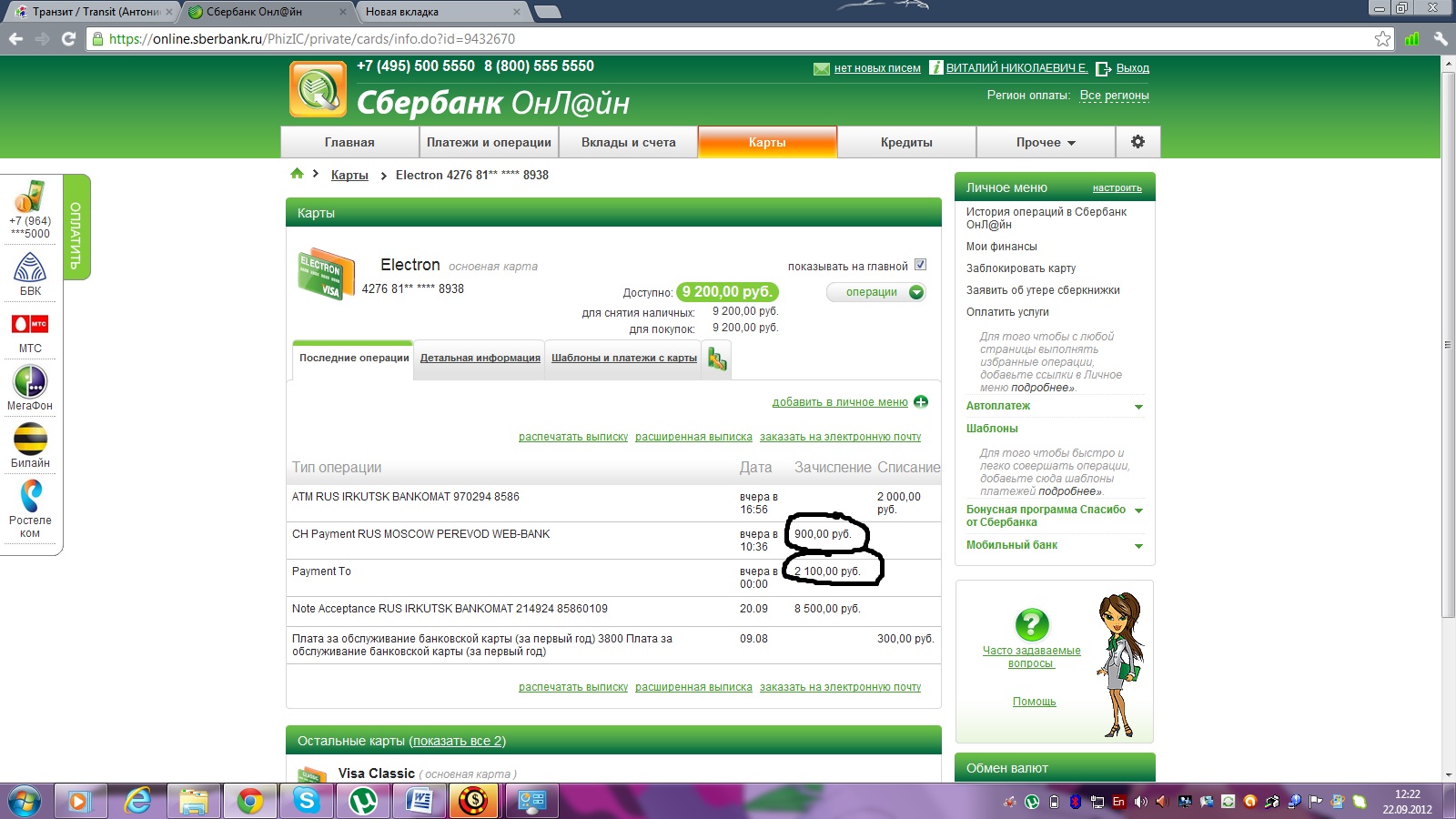Screen dimensions: 1456x819
Task: Click 'добавить в личное меню' link
Action: pos(840,402)
